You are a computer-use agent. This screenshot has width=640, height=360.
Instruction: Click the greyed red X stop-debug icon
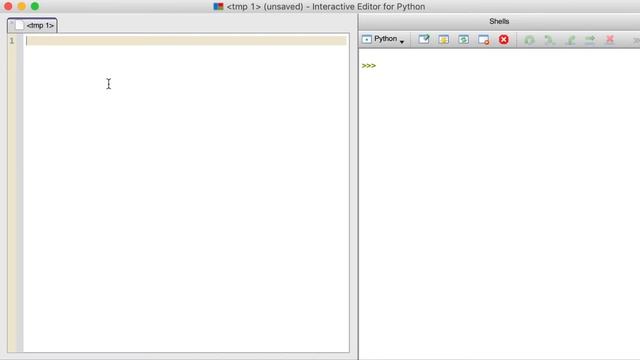[610, 40]
